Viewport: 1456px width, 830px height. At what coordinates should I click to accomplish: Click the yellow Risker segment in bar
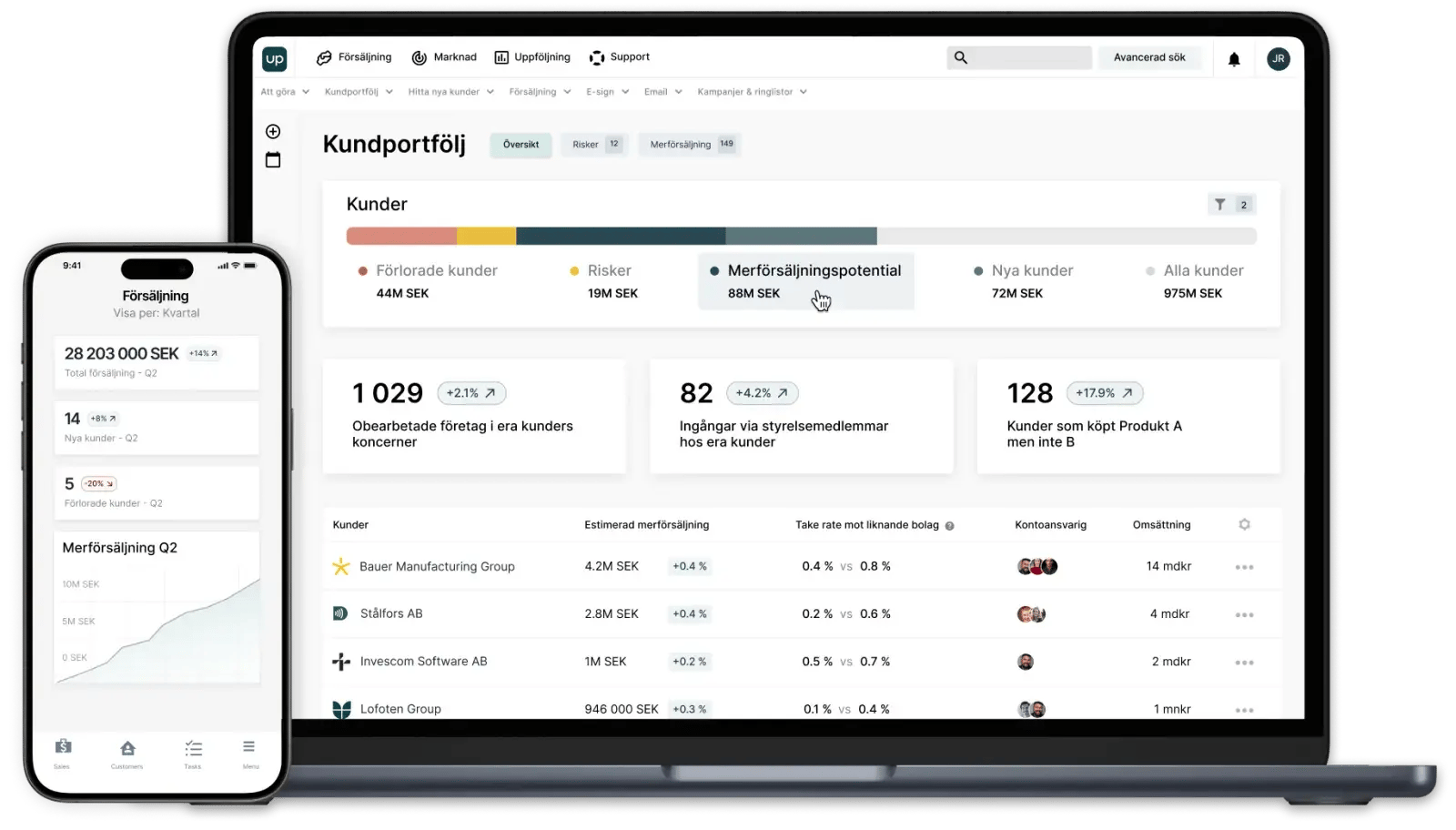pos(486,237)
